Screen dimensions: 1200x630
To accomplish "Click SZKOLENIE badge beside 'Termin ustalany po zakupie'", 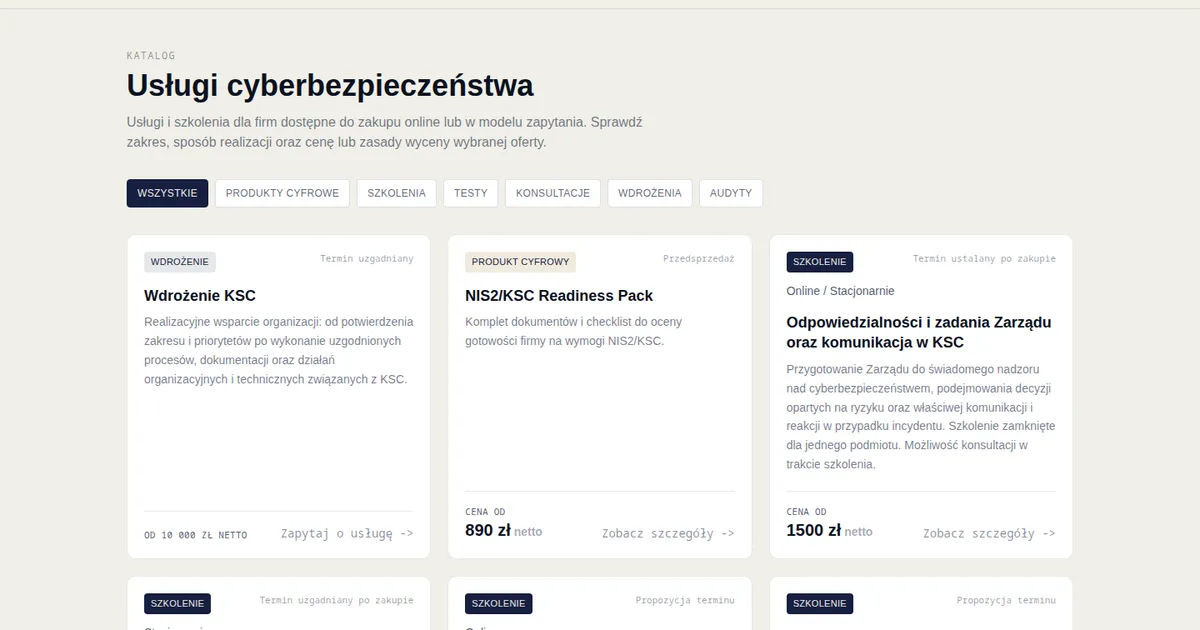I will (820, 262).
